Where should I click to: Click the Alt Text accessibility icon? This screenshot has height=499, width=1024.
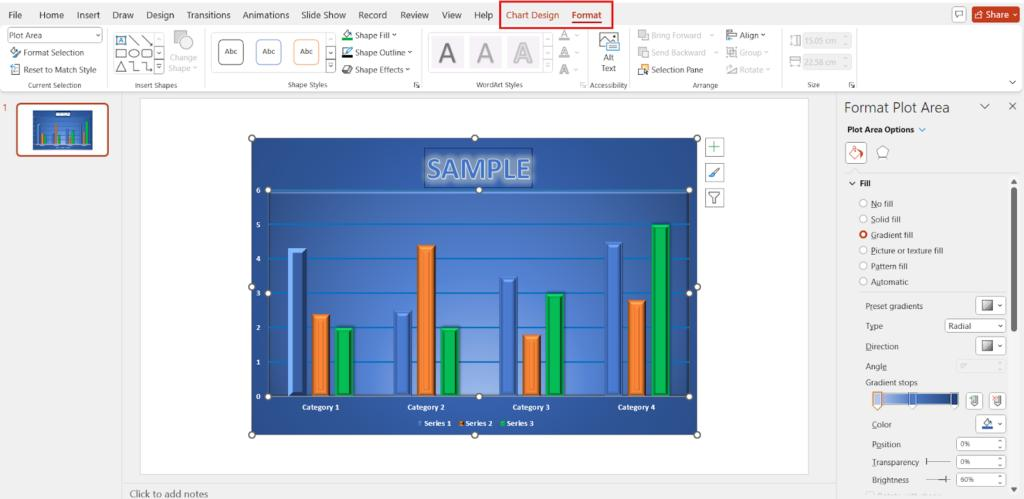tap(608, 51)
